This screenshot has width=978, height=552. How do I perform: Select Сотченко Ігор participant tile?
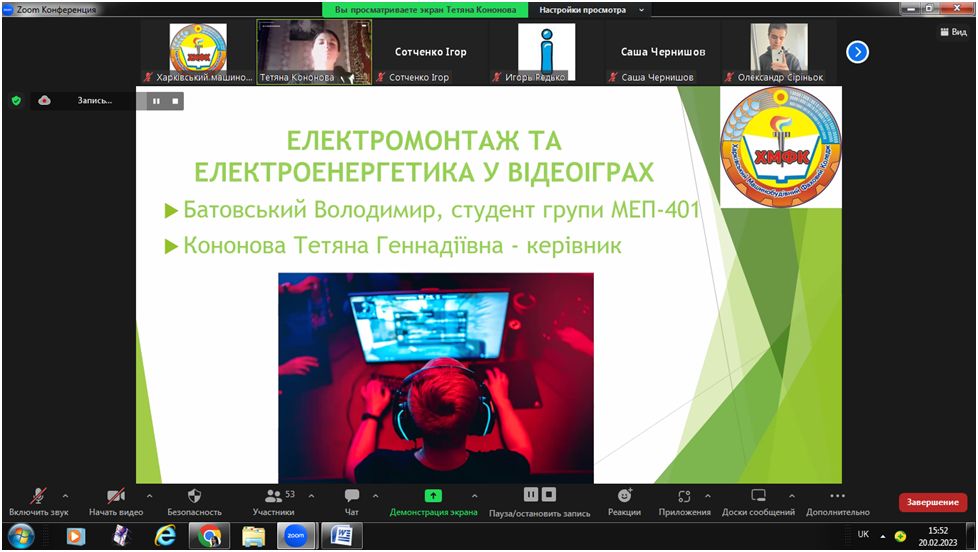tap(430, 52)
